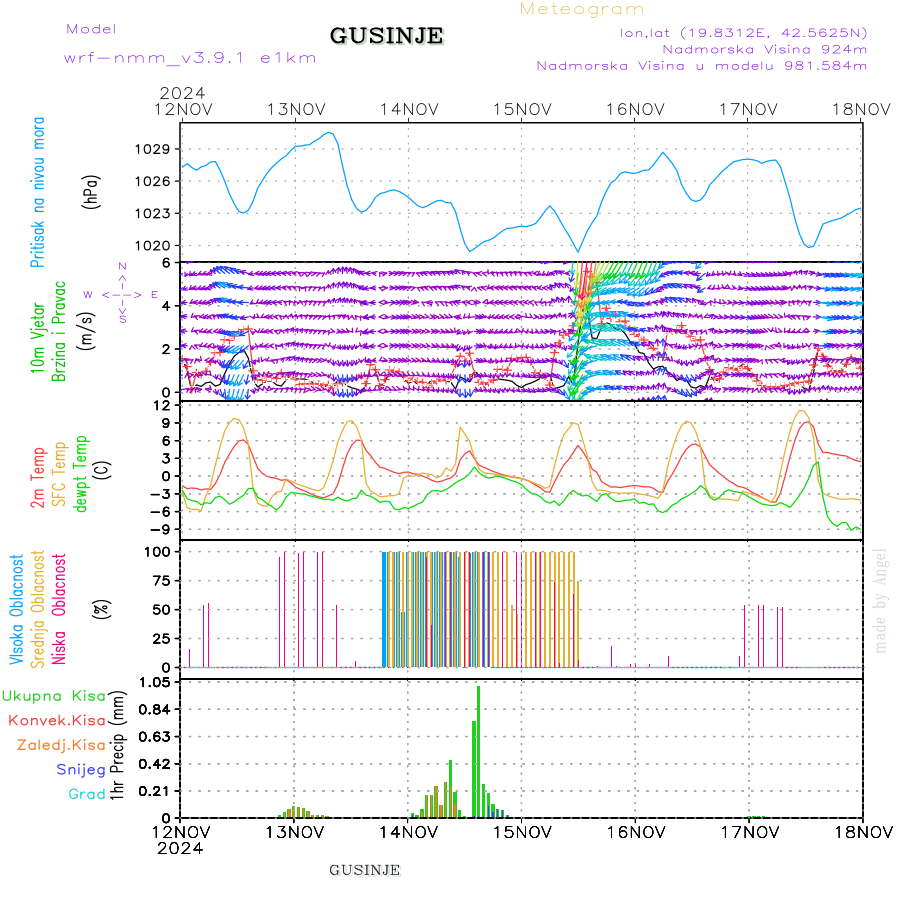Click the top-axis '18NOV' date label
900x900 pixels.
[862, 109]
